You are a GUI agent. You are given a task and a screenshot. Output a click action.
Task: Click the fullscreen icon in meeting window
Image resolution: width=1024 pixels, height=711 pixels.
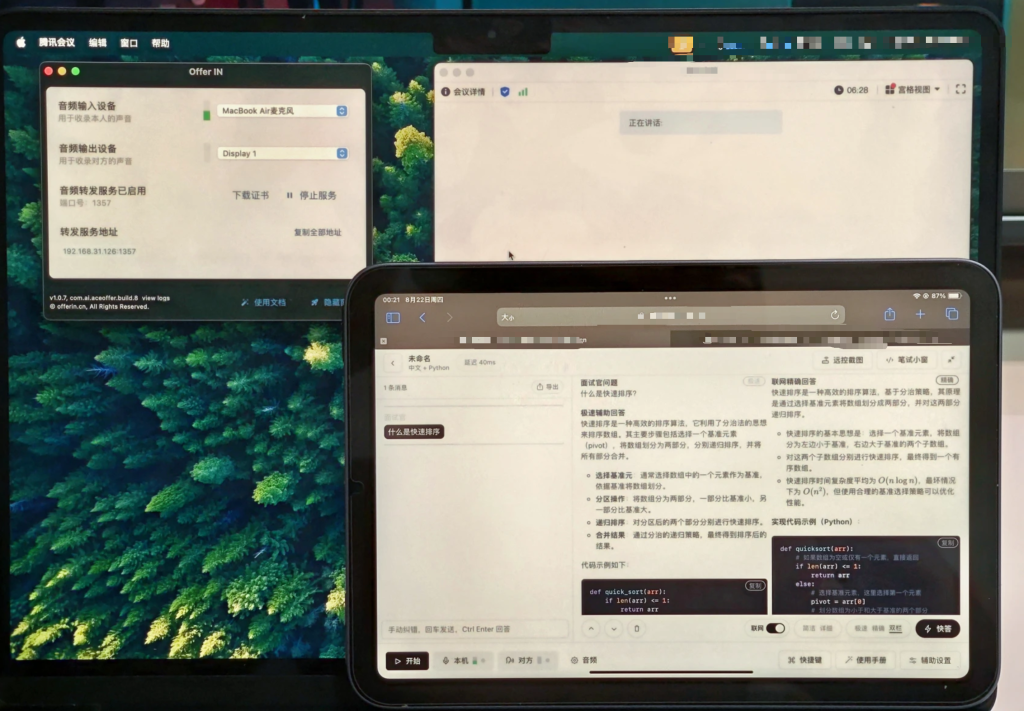[x=961, y=90]
